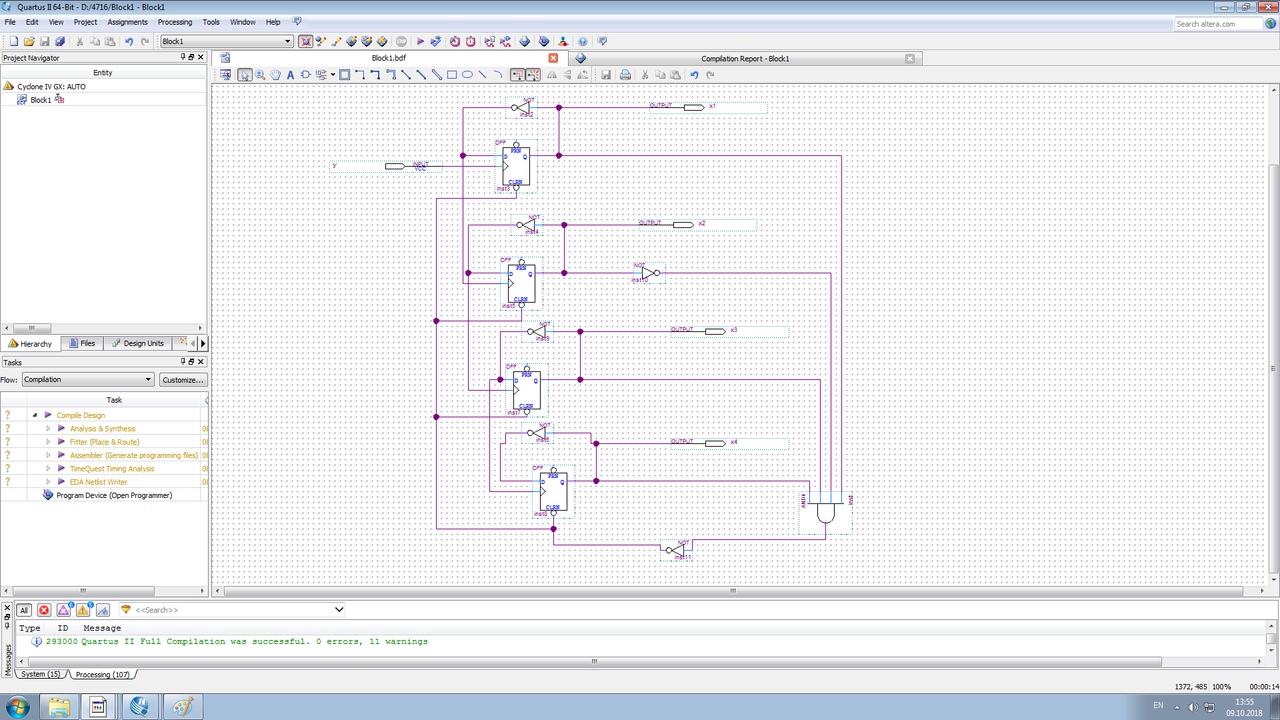This screenshot has height=720, width=1280.
Task: Select the Text tool (A icon)
Action: pos(290,75)
